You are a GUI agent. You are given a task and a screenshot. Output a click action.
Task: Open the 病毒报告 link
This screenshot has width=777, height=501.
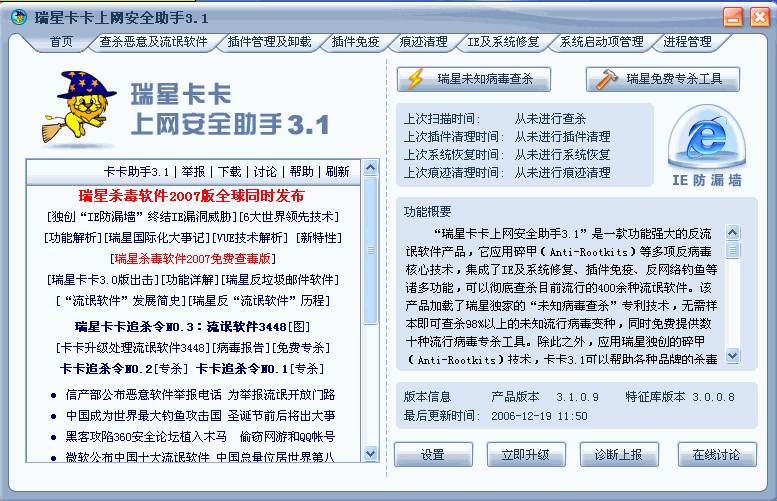pyautogui.click(x=241, y=348)
